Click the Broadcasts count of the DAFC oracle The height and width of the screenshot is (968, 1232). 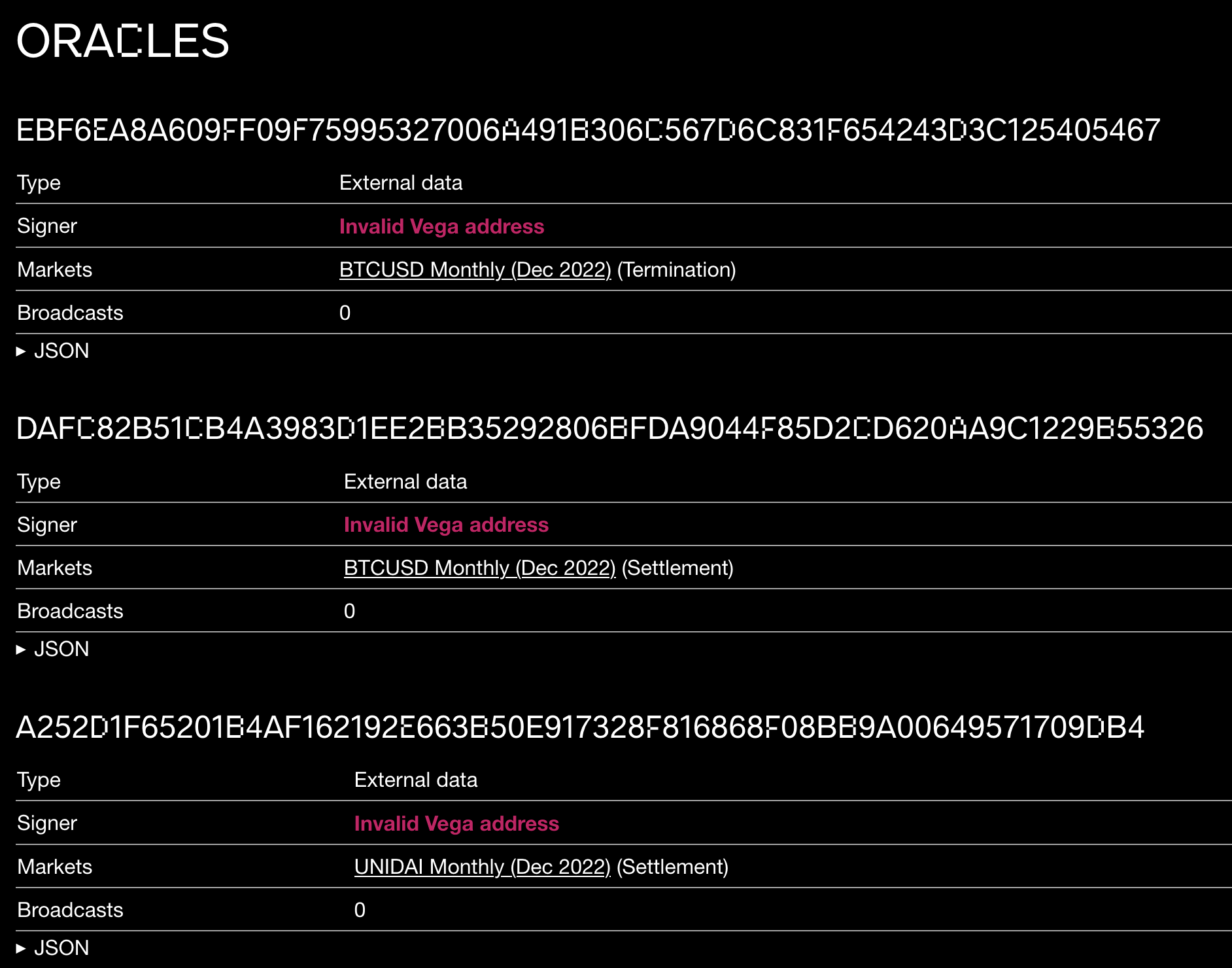coord(351,610)
